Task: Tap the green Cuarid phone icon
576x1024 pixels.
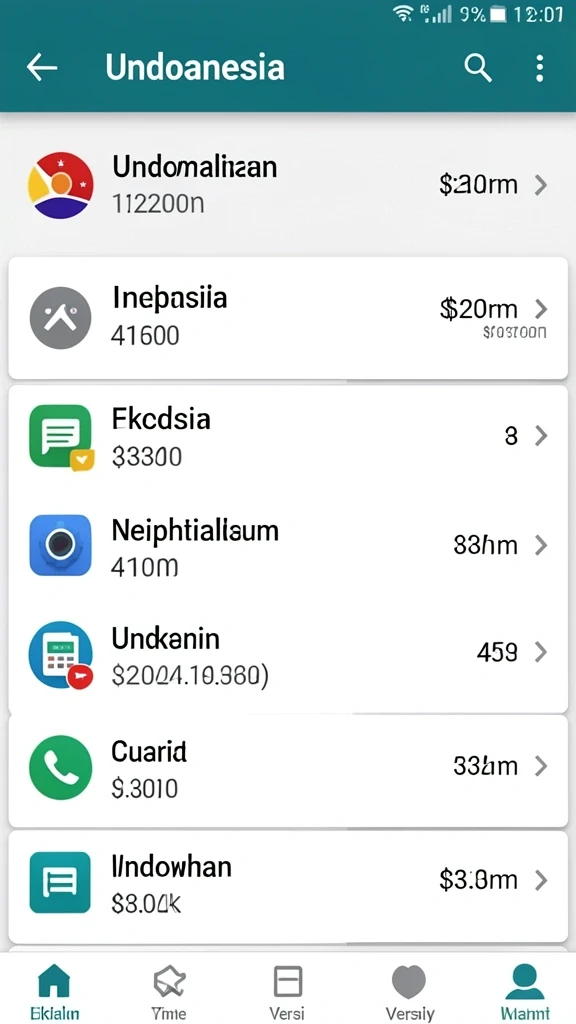Action: [x=61, y=767]
